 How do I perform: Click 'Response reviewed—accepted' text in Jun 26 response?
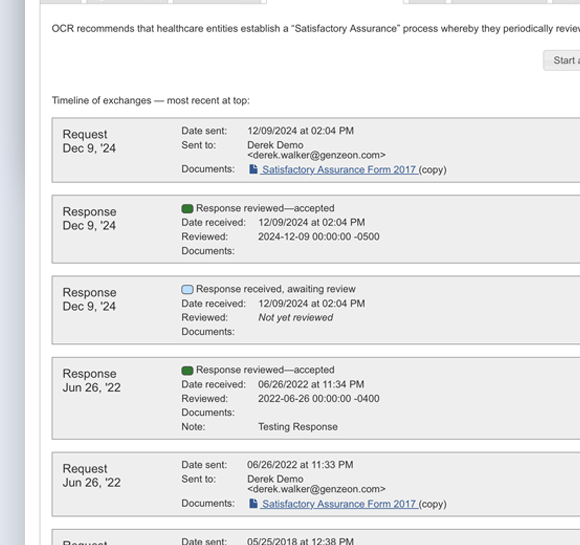[x=265, y=370]
